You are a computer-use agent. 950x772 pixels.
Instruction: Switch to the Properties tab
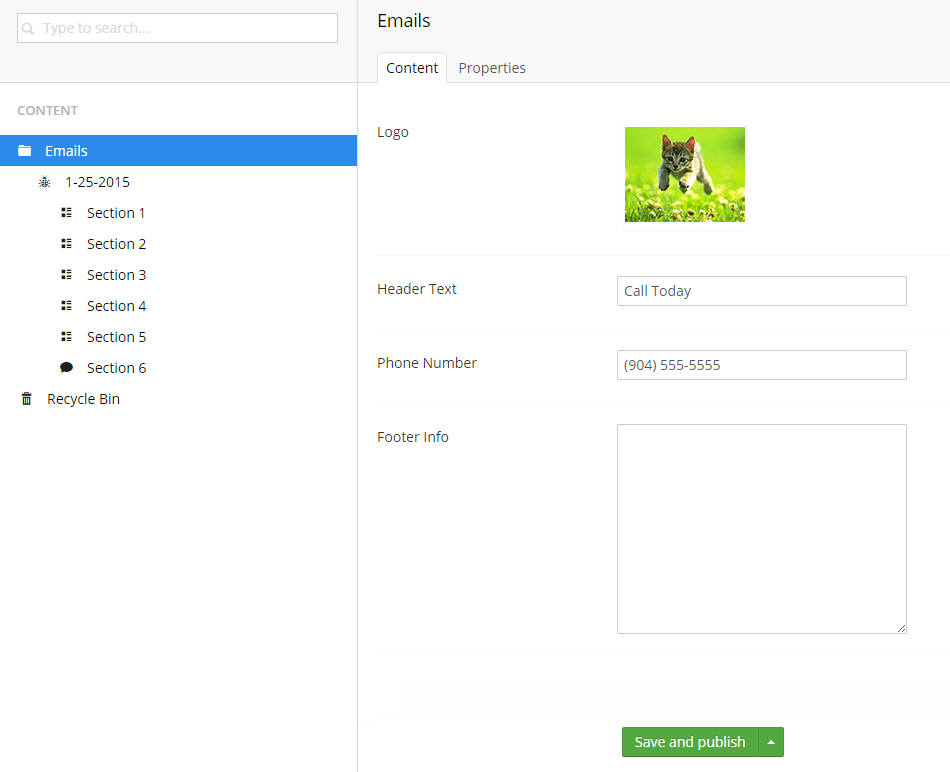[492, 68]
